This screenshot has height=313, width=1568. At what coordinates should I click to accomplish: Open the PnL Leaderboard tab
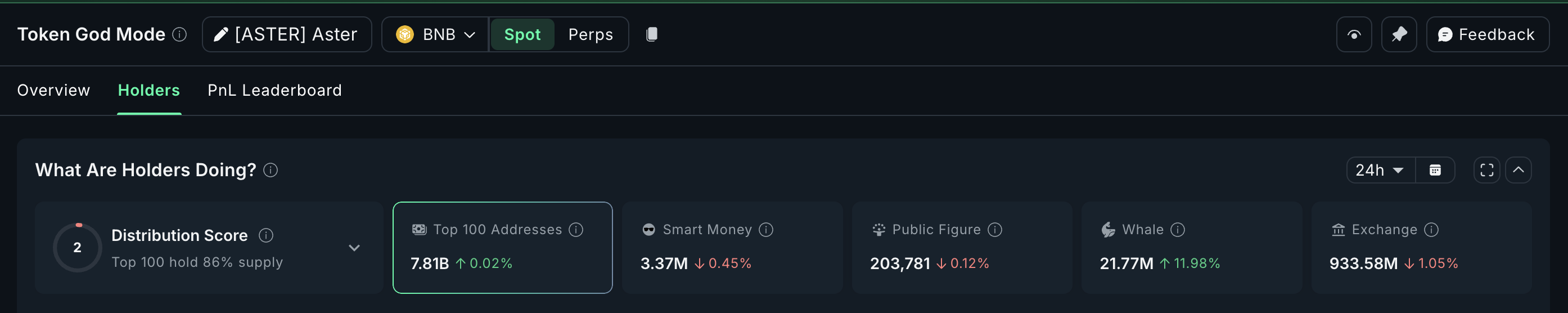[x=274, y=90]
